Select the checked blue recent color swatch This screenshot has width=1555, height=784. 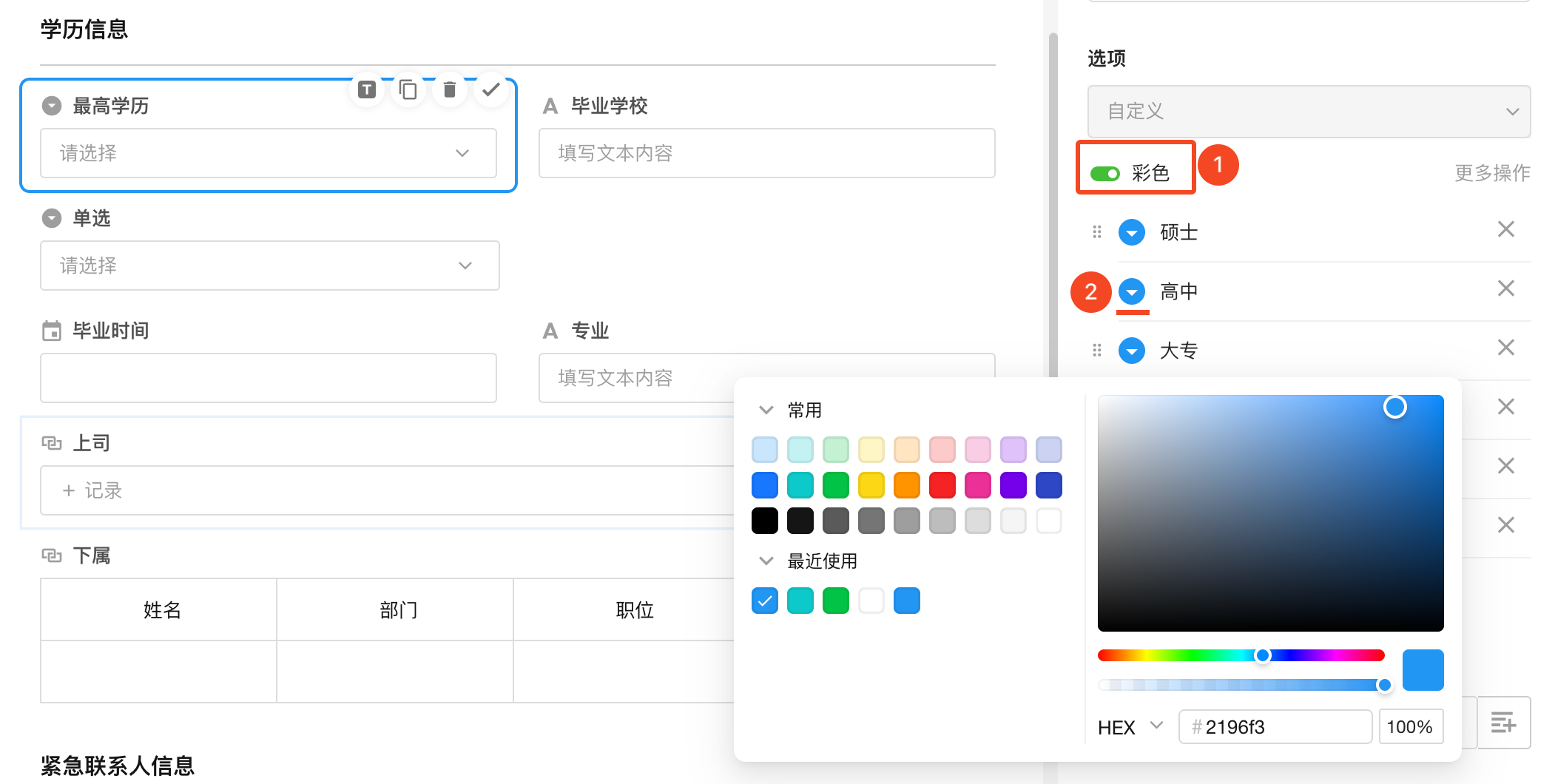point(765,601)
